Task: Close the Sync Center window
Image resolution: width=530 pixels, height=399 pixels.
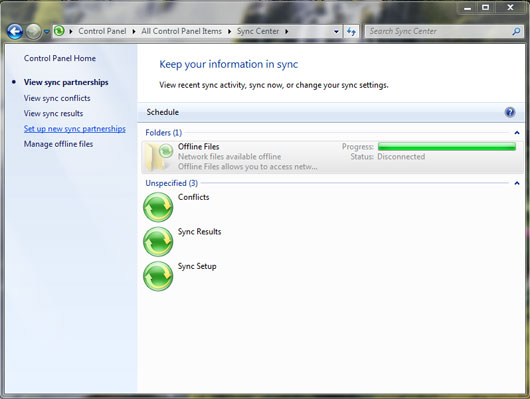Action: pos(510,7)
